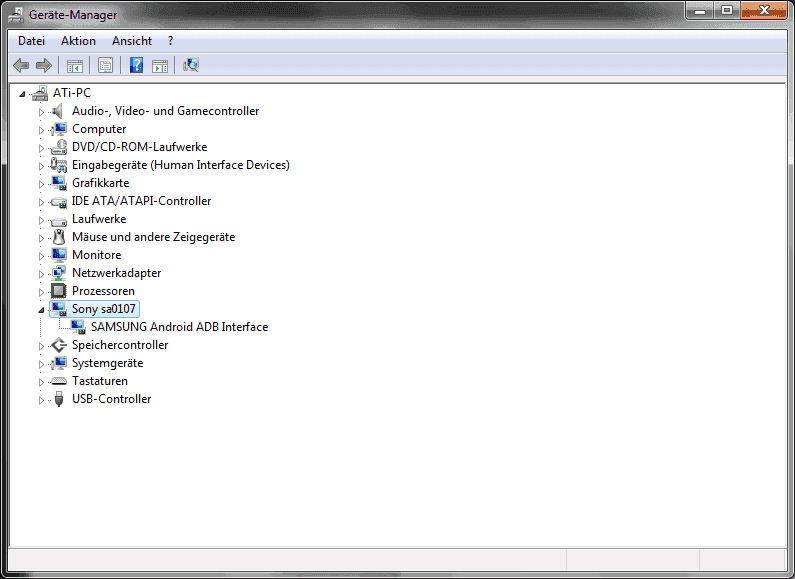Scan for hardware changes toolbar icon
The height and width of the screenshot is (579, 795).
tap(191, 65)
